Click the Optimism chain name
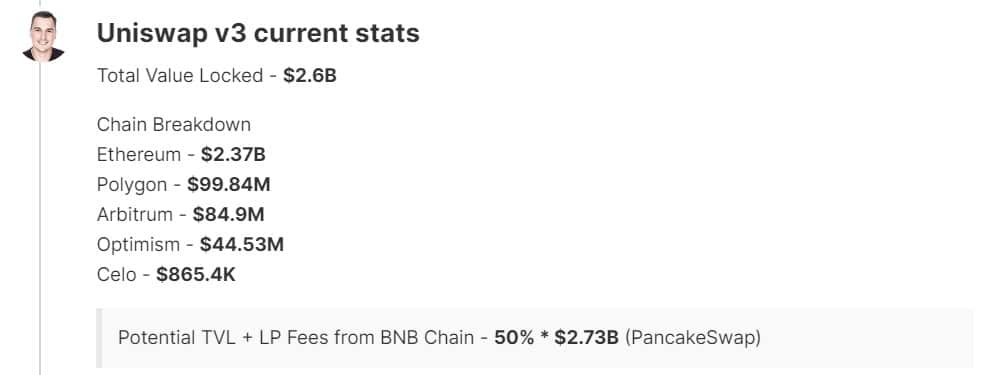The width and height of the screenshot is (991, 375). (x=138, y=244)
